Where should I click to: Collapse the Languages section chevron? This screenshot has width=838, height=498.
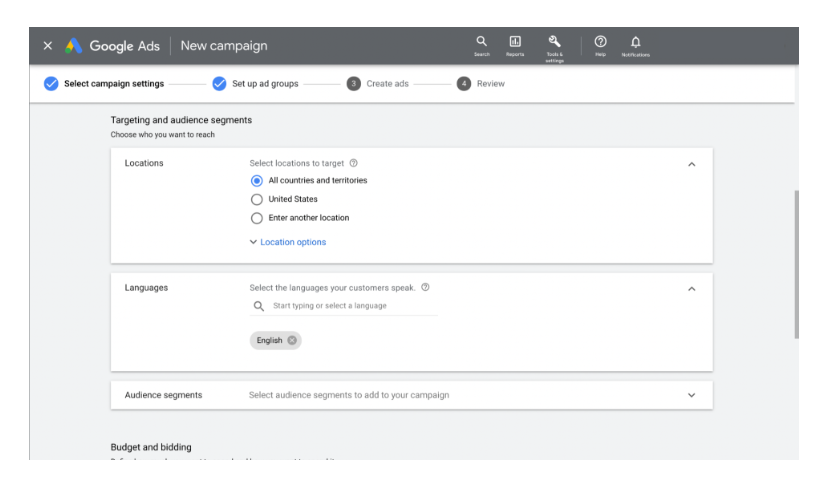[x=692, y=289]
